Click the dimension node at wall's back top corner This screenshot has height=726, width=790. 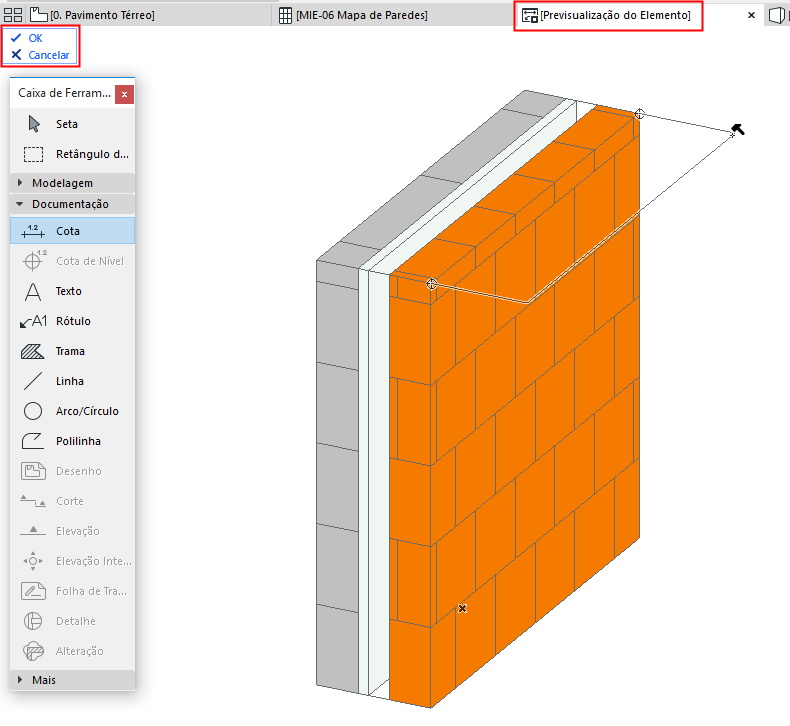pos(639,114)
